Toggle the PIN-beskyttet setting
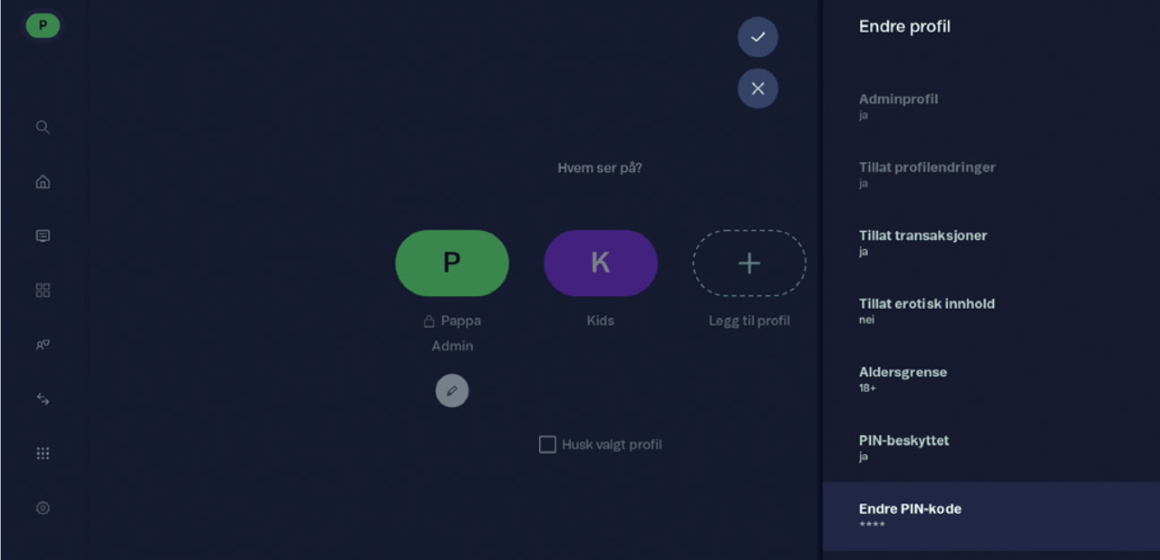The width and height of the screenshot is (1160, 560). (x=991, y=448)
